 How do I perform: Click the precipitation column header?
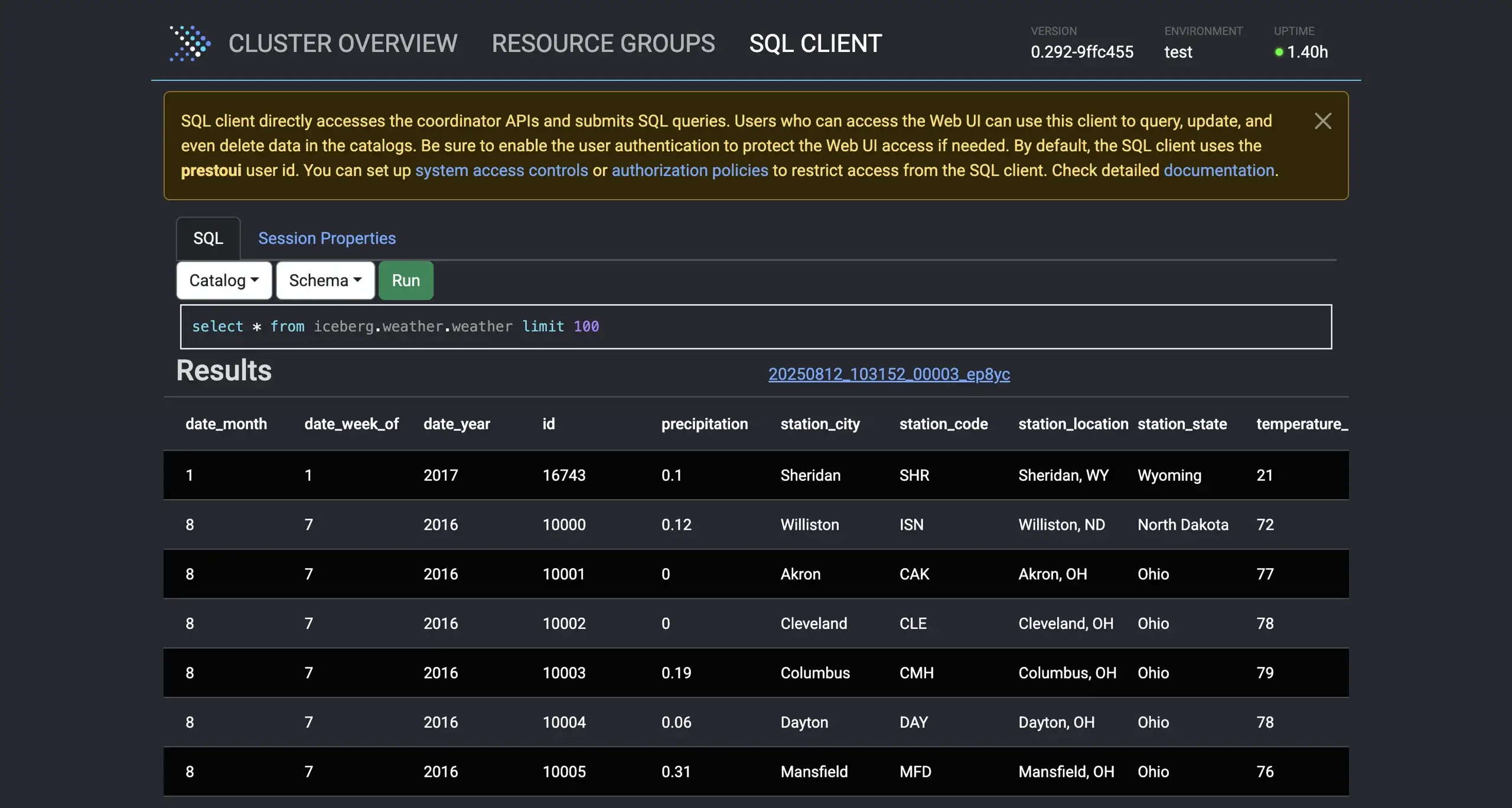point(704,424)
